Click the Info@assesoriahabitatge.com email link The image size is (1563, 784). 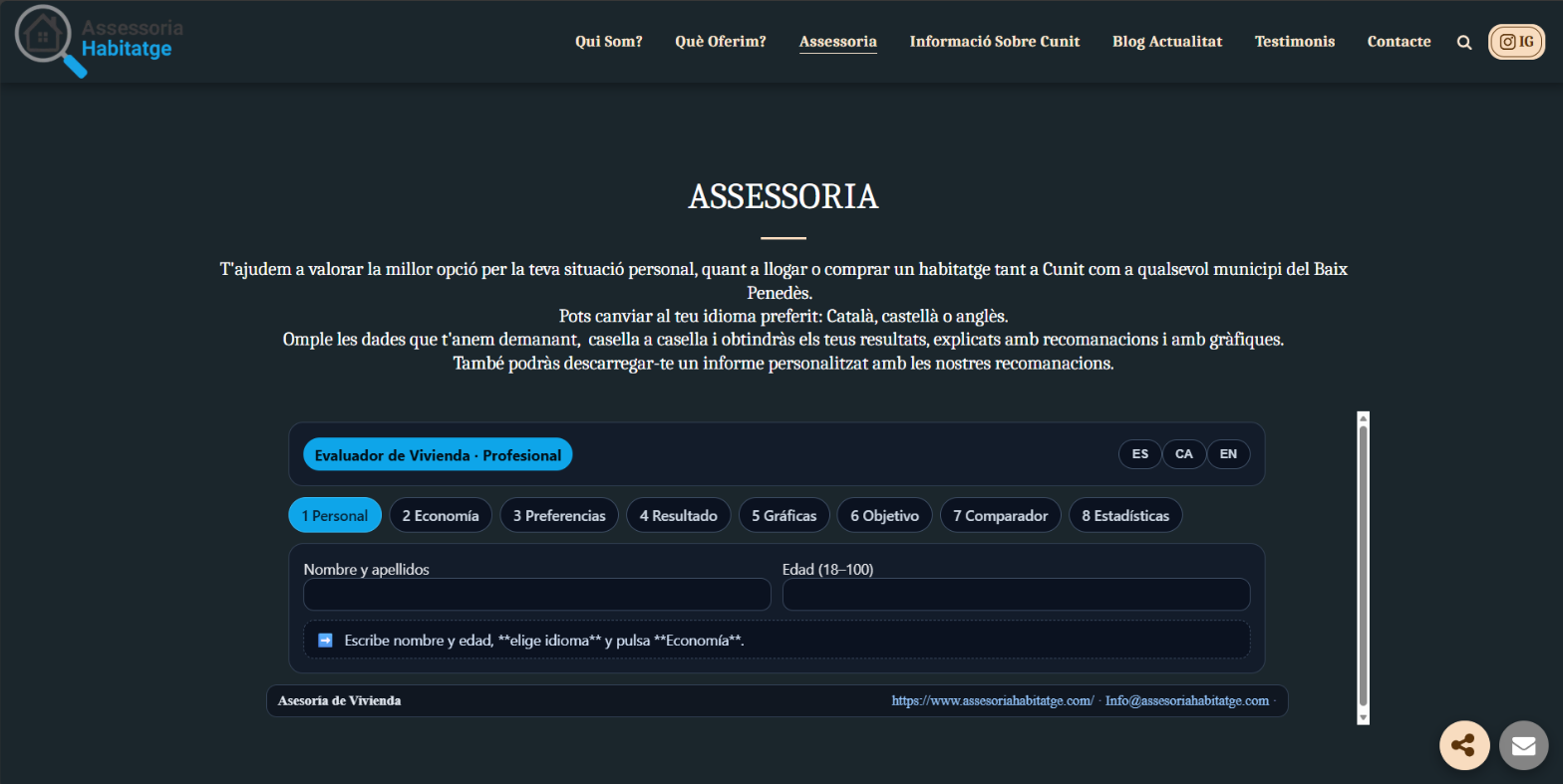(1186, 701)
